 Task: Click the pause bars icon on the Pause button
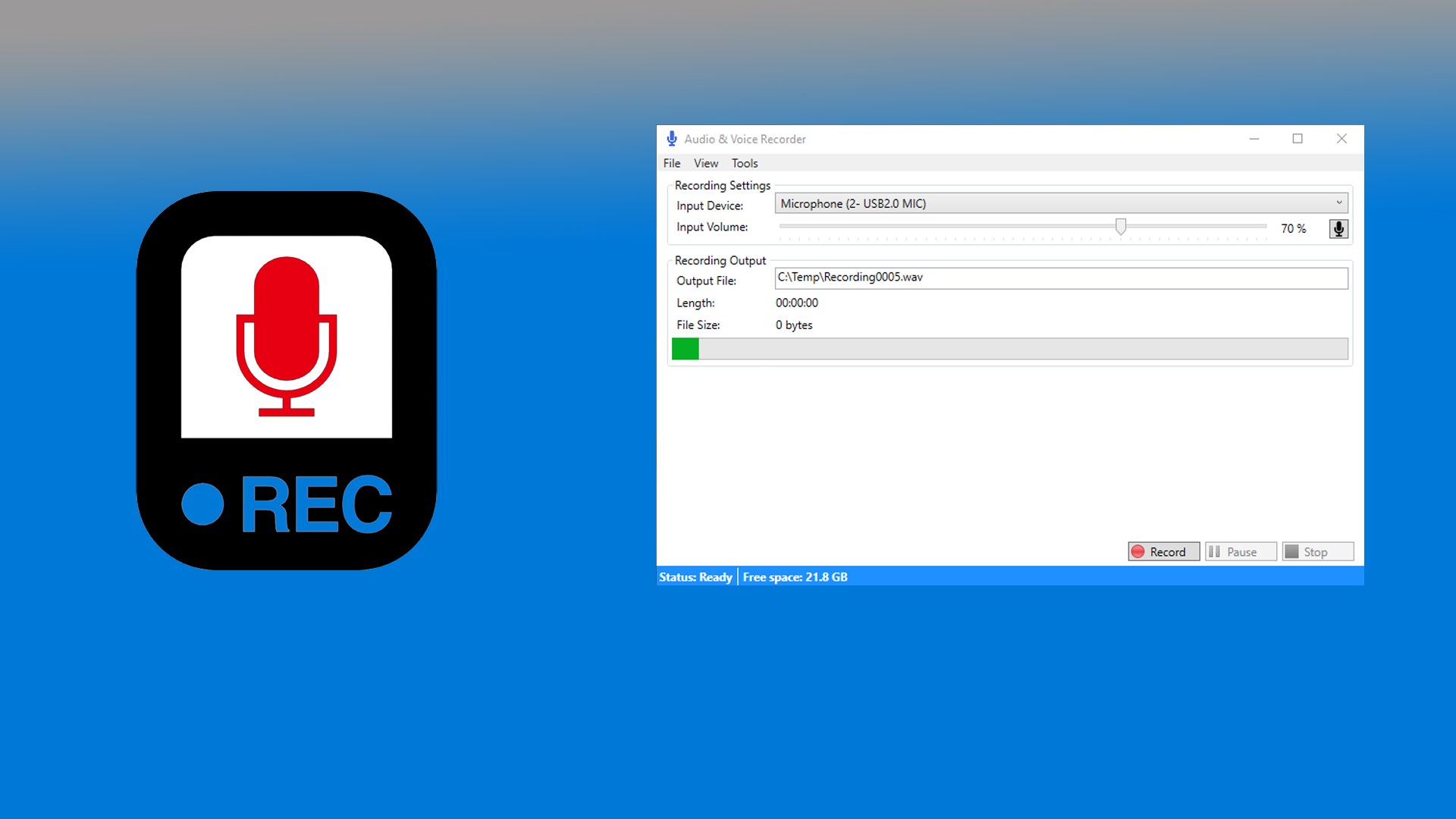pyautogui.click(x=1216, y=551)
